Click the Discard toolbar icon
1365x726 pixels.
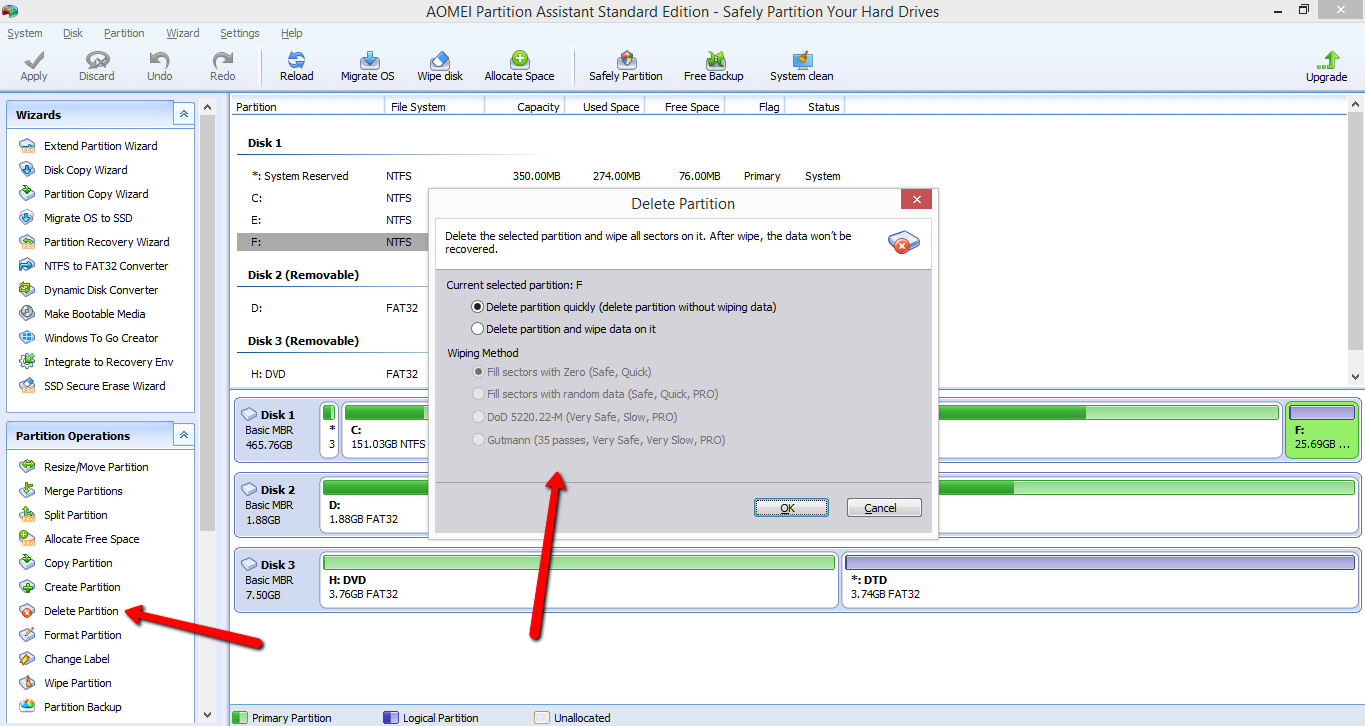pyautogui.click(x=97, y=66)
